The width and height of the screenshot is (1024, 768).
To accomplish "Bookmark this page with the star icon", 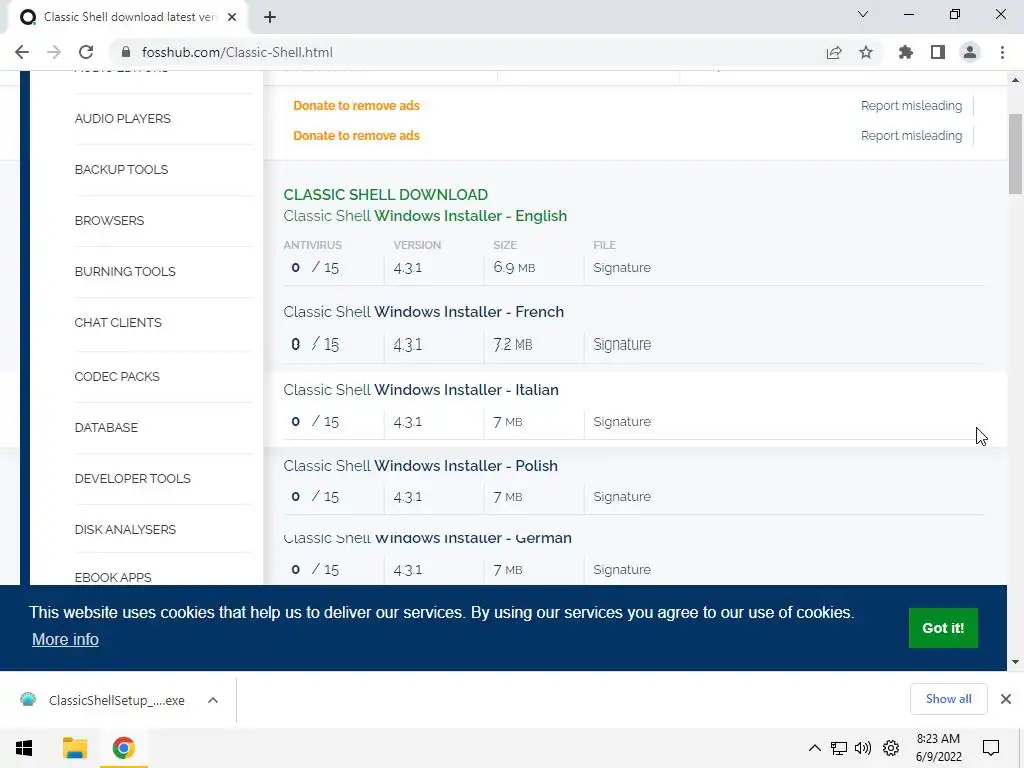I will click(866, 52).
